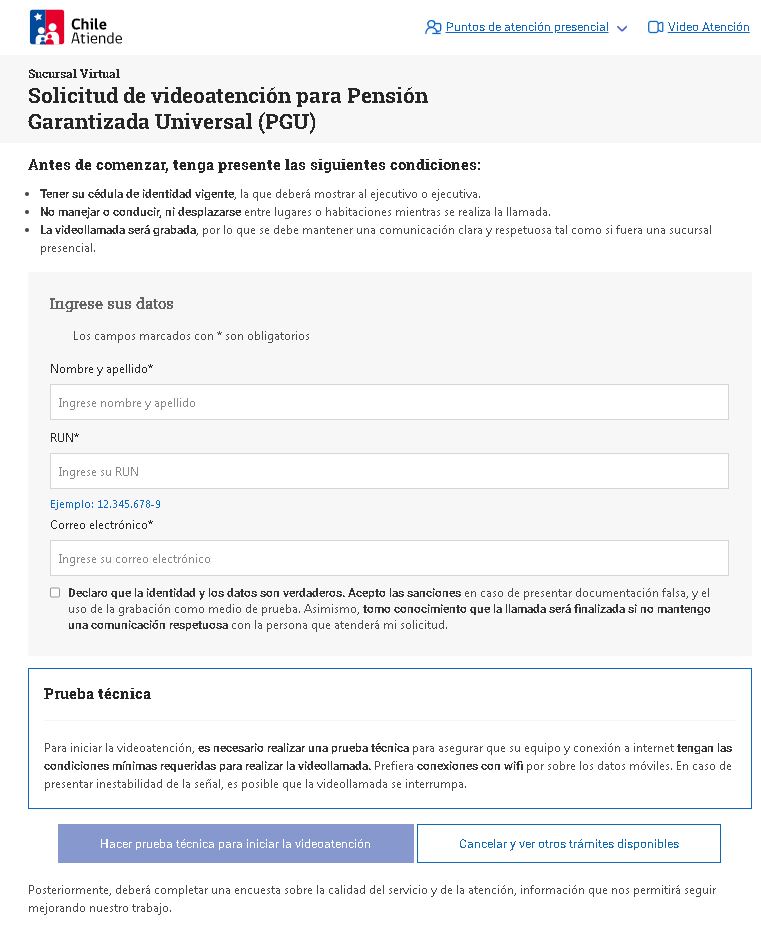Screen dimensions: 761x936
Task: Click the Correo electrónico* label
Action: [x=101, y=524]
